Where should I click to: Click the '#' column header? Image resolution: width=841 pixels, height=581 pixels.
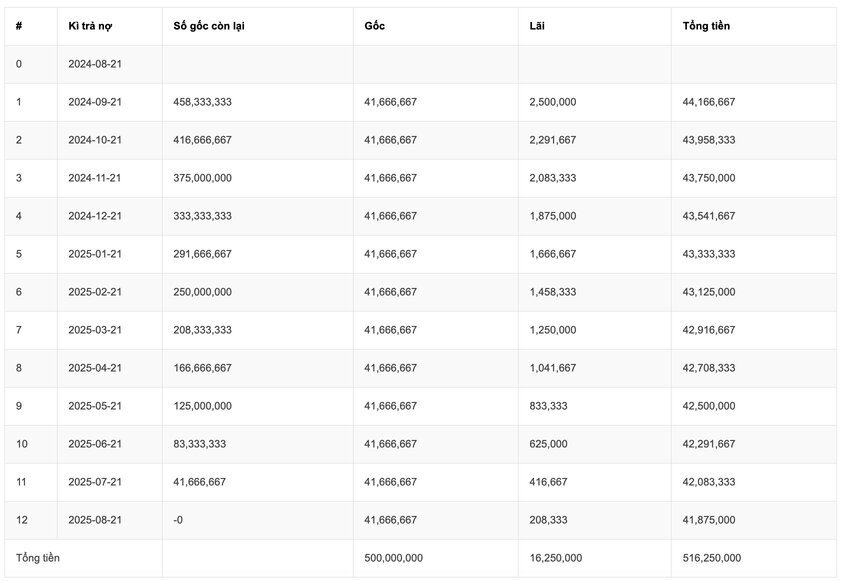[x=19, y=26]
